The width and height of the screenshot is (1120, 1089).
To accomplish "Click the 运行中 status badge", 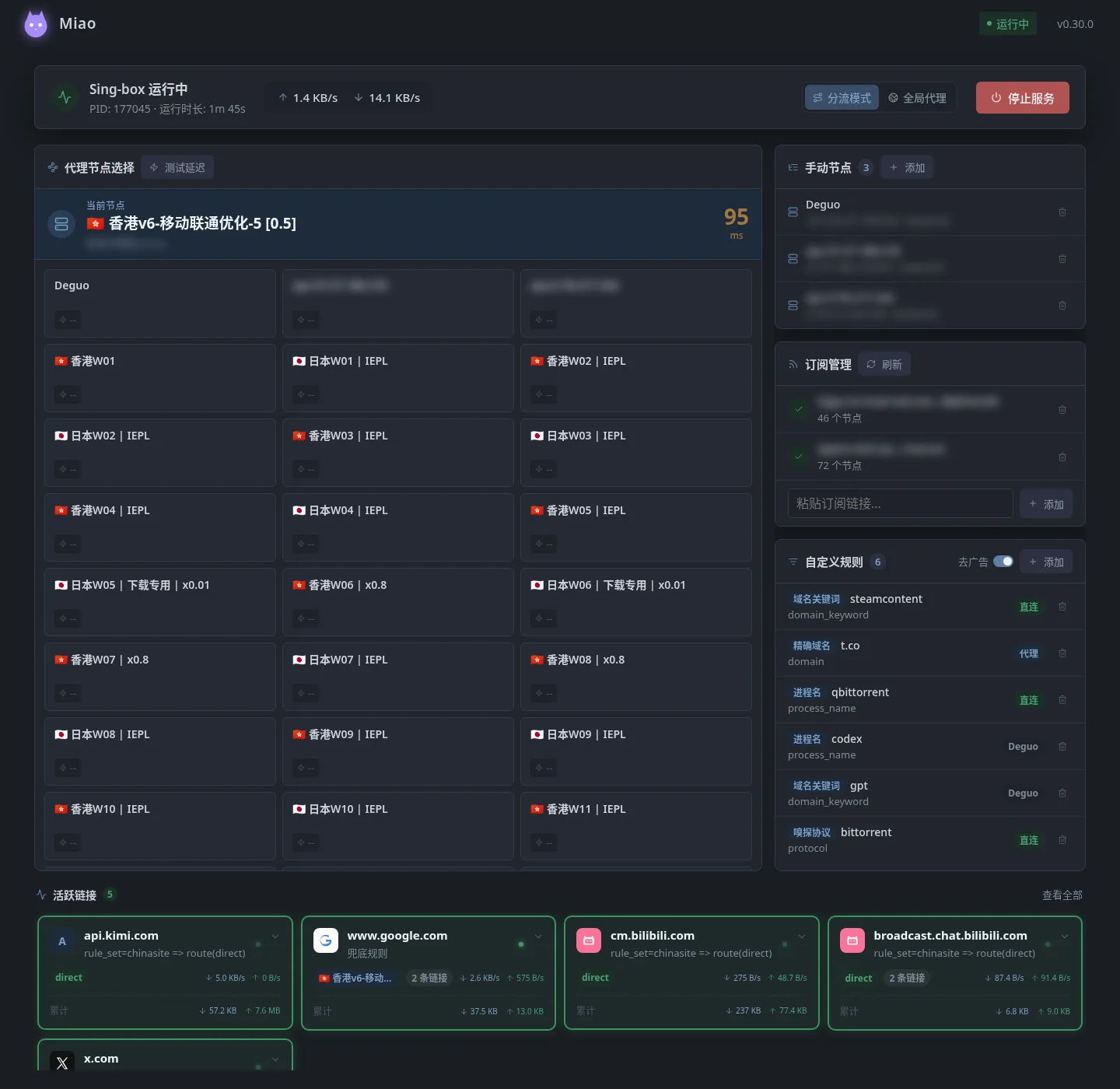I will coord(1008,24).
